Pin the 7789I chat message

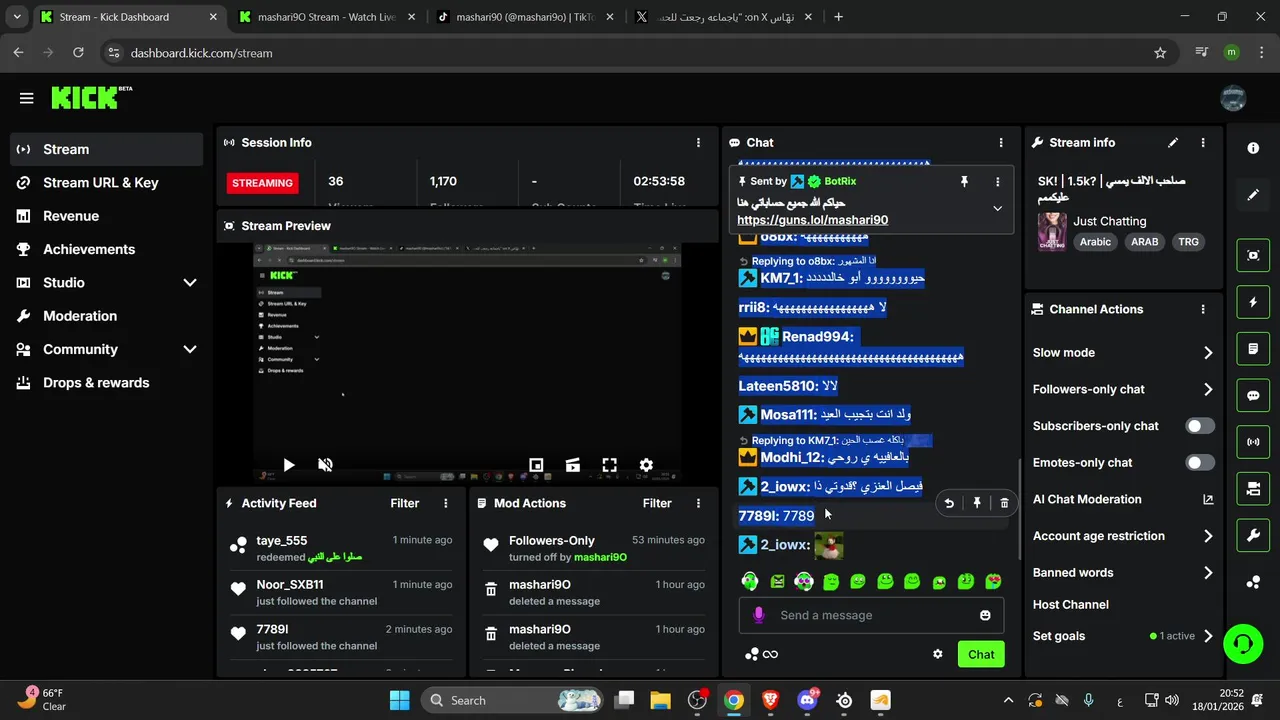pos(977,503)
